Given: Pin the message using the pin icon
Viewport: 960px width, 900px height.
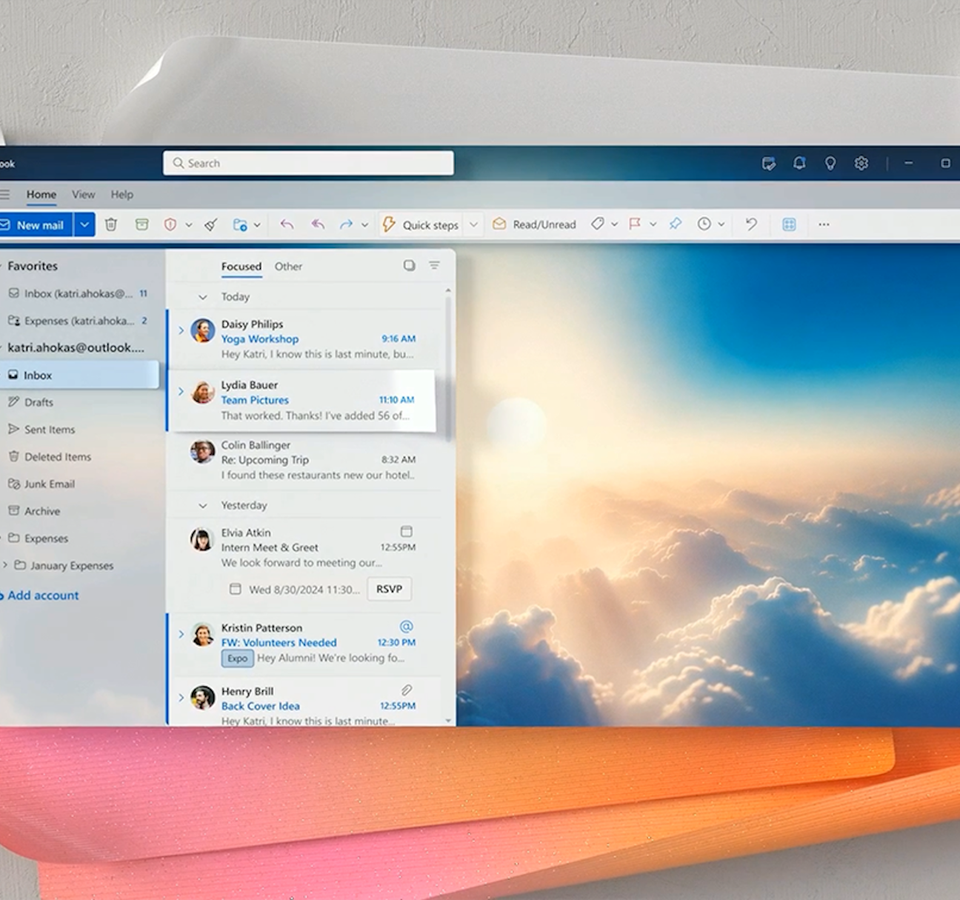Looking at the screenshot, I should tap(675, 224).
